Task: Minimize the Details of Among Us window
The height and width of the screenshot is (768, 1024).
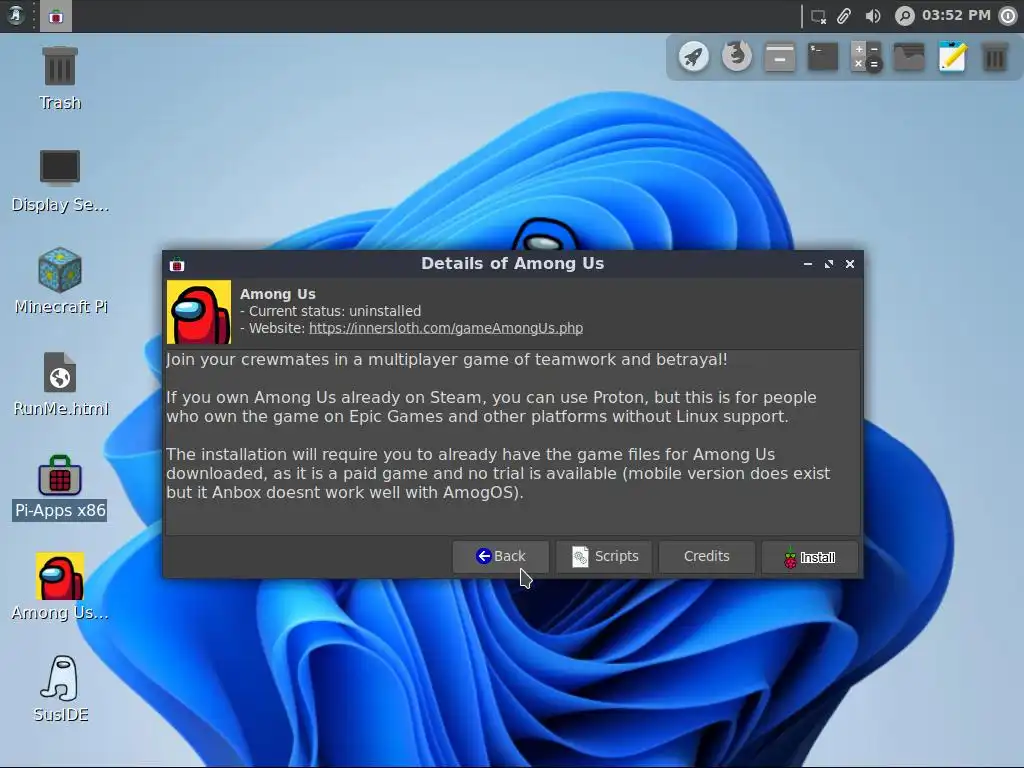Action: [808, 264]
